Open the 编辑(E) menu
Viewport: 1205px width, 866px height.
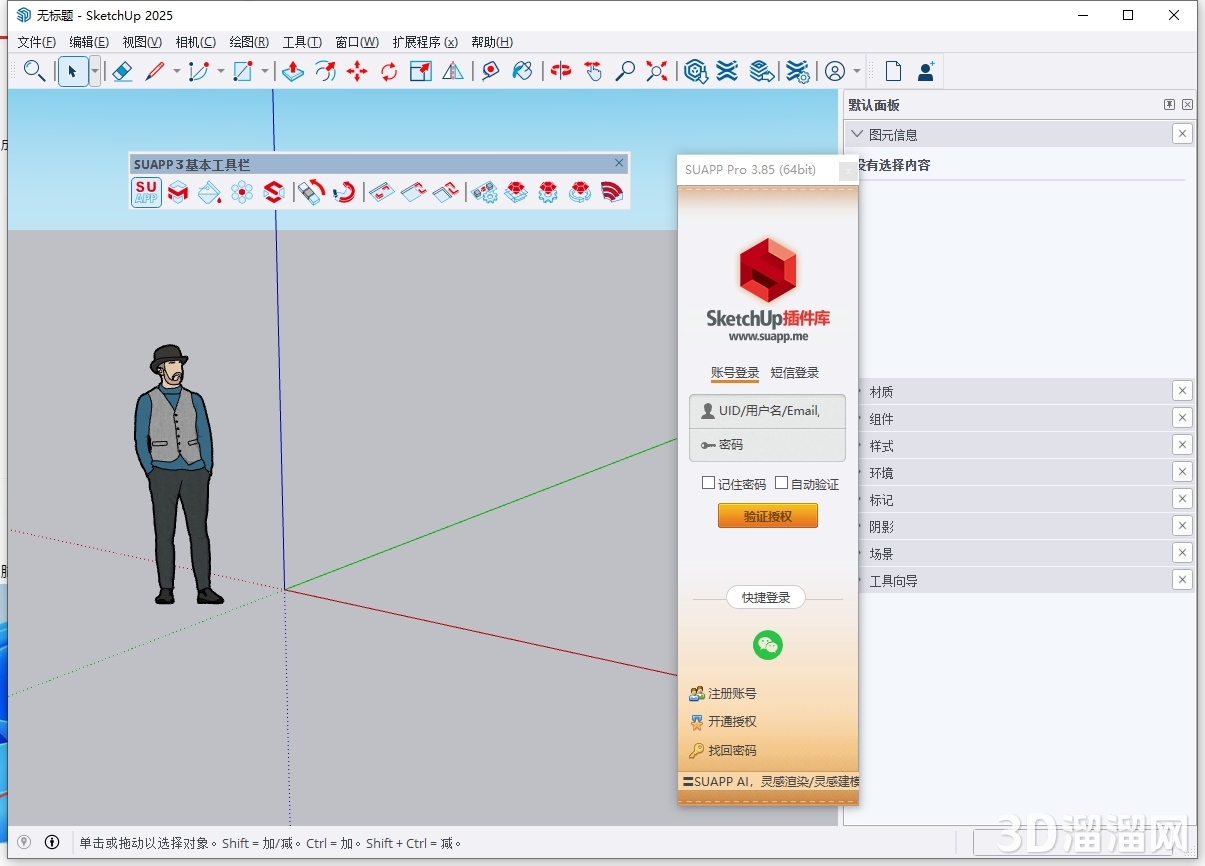point(89,42)
